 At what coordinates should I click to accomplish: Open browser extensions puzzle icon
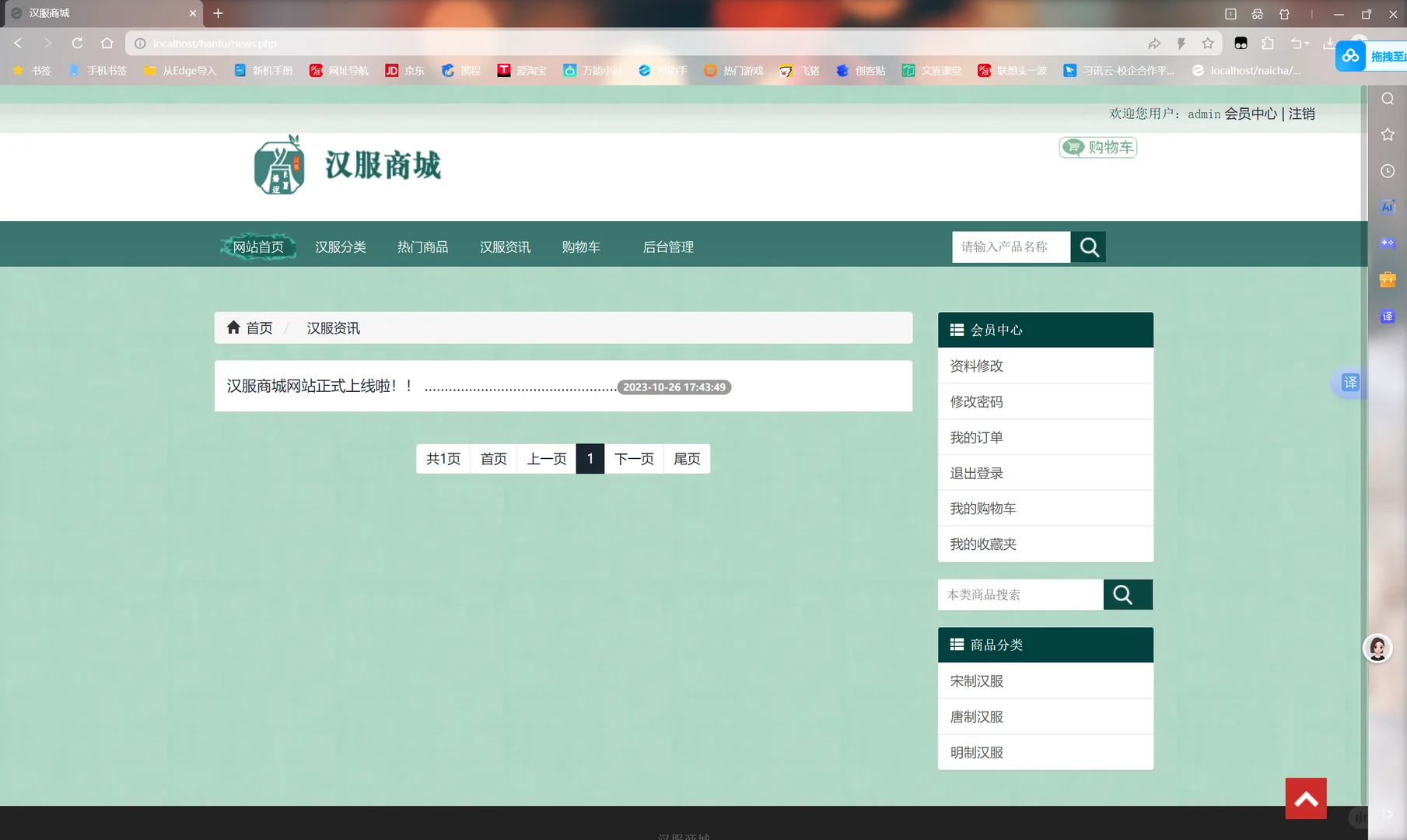click(x=1268, y=44)
